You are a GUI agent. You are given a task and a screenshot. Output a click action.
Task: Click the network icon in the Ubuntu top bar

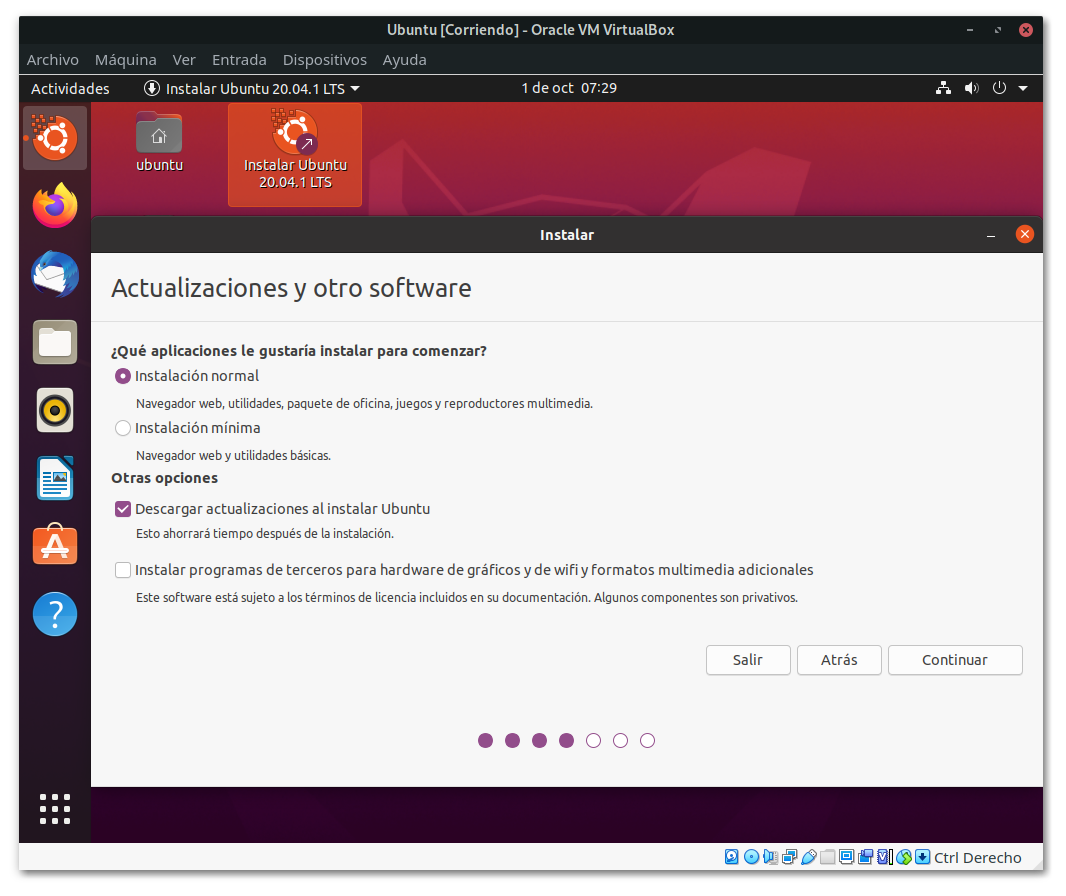click(x=943, y=88)
